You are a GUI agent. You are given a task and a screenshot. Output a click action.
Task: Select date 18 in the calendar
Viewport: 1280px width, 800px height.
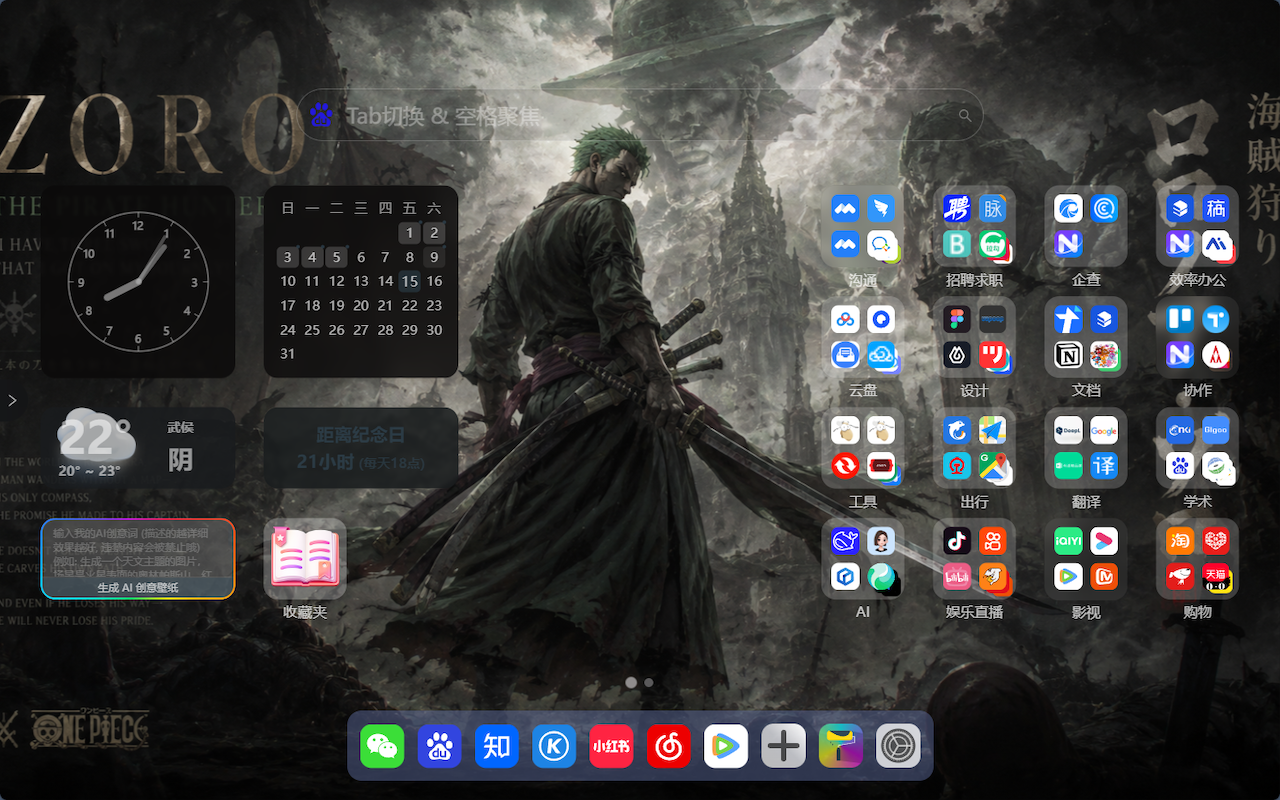pyautogui.click(x=312, y=306)
